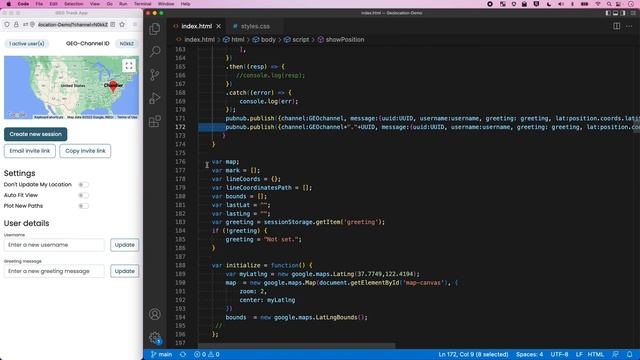Focus the new greeting message field
The width and height of the screenshot is (640, 360).
pos(54,271)
